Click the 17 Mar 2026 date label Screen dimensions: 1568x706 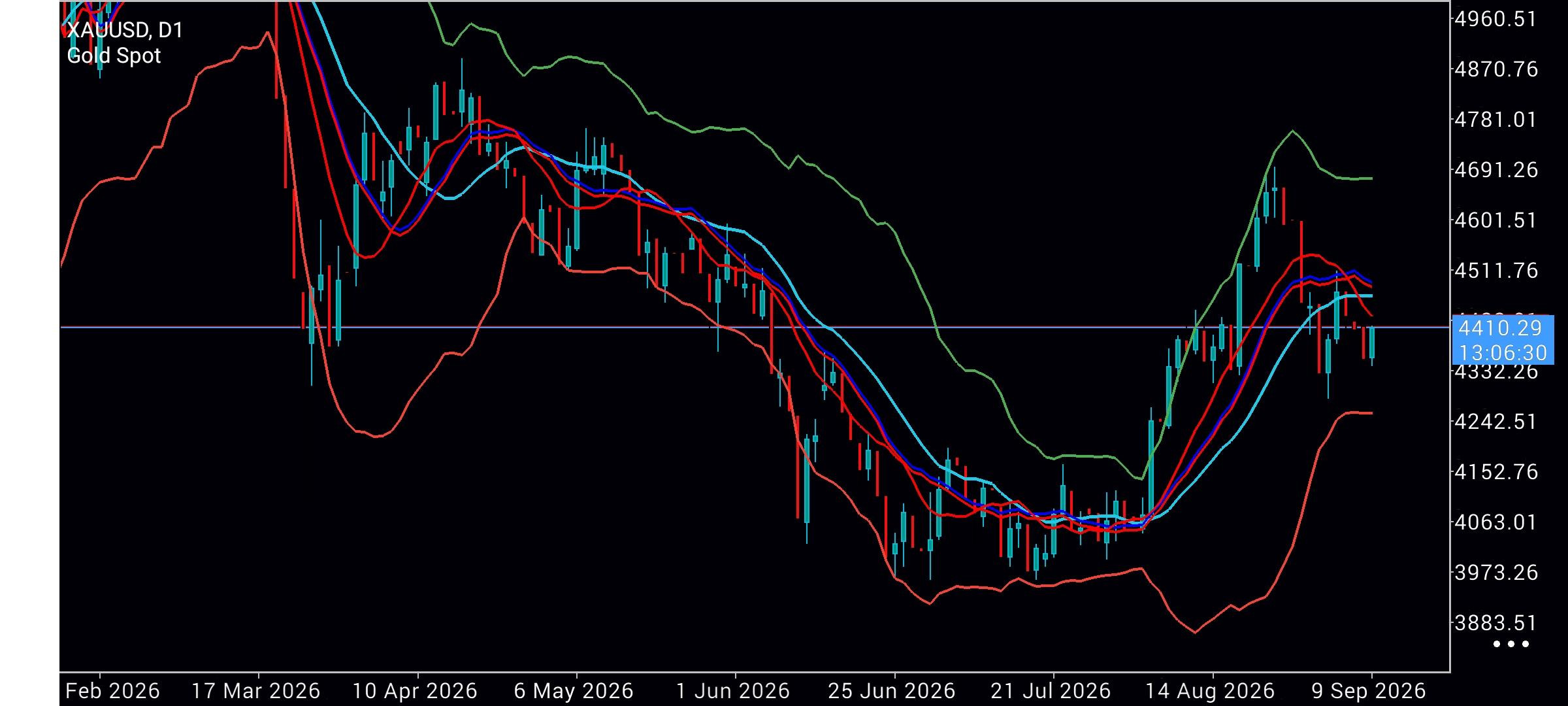pos(256,691)
